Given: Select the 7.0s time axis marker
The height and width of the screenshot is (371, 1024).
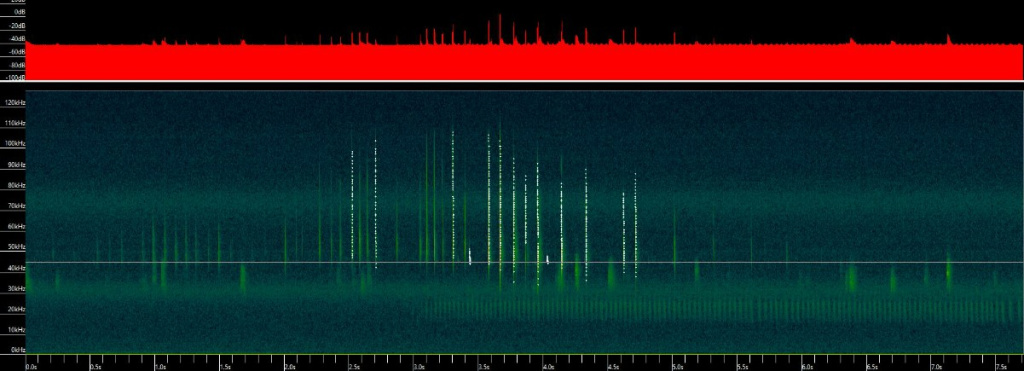Looking at the screenshot, I should (936, 367).
